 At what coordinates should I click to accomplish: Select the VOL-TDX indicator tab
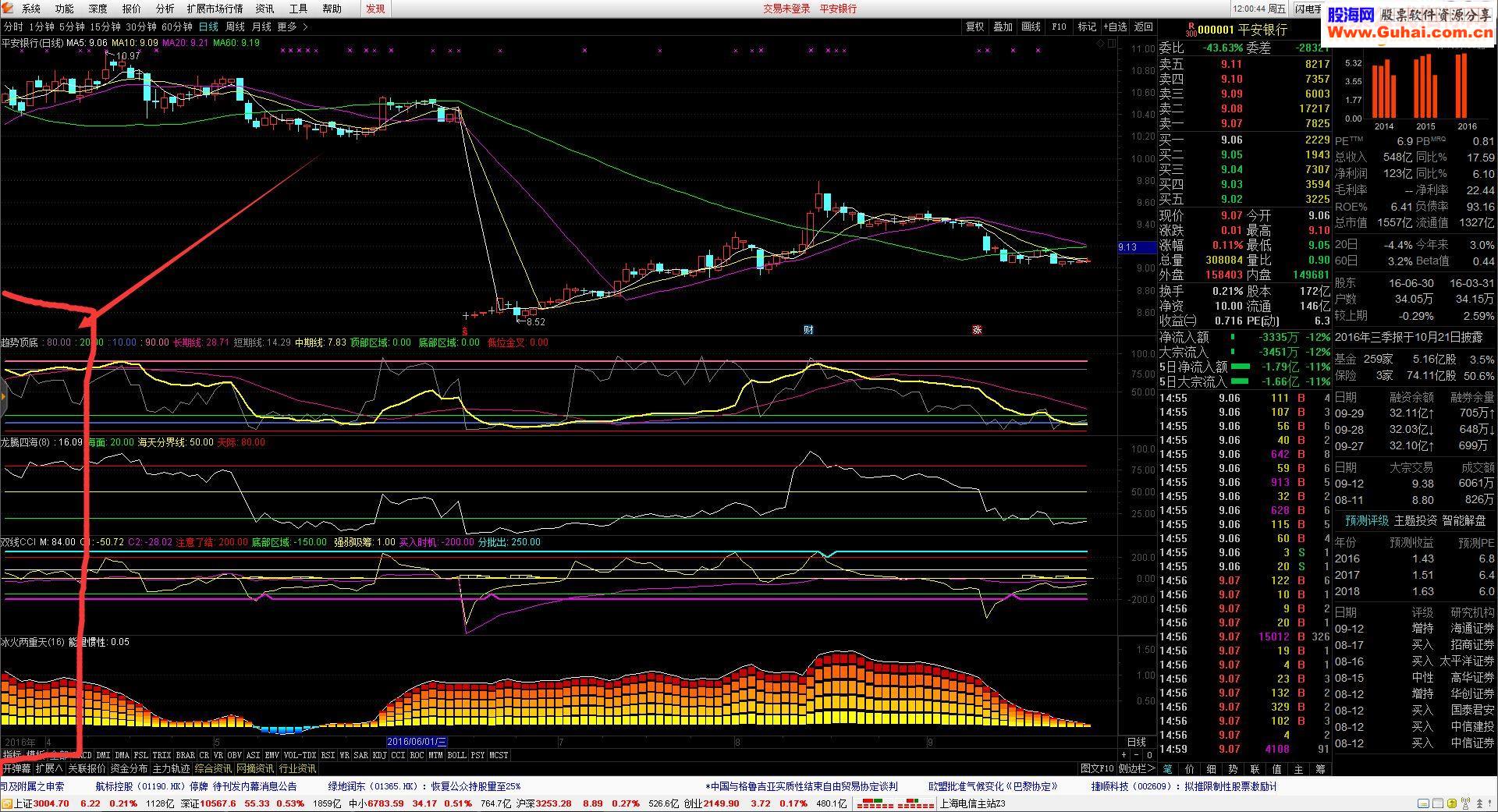click(x=300, y=755)
